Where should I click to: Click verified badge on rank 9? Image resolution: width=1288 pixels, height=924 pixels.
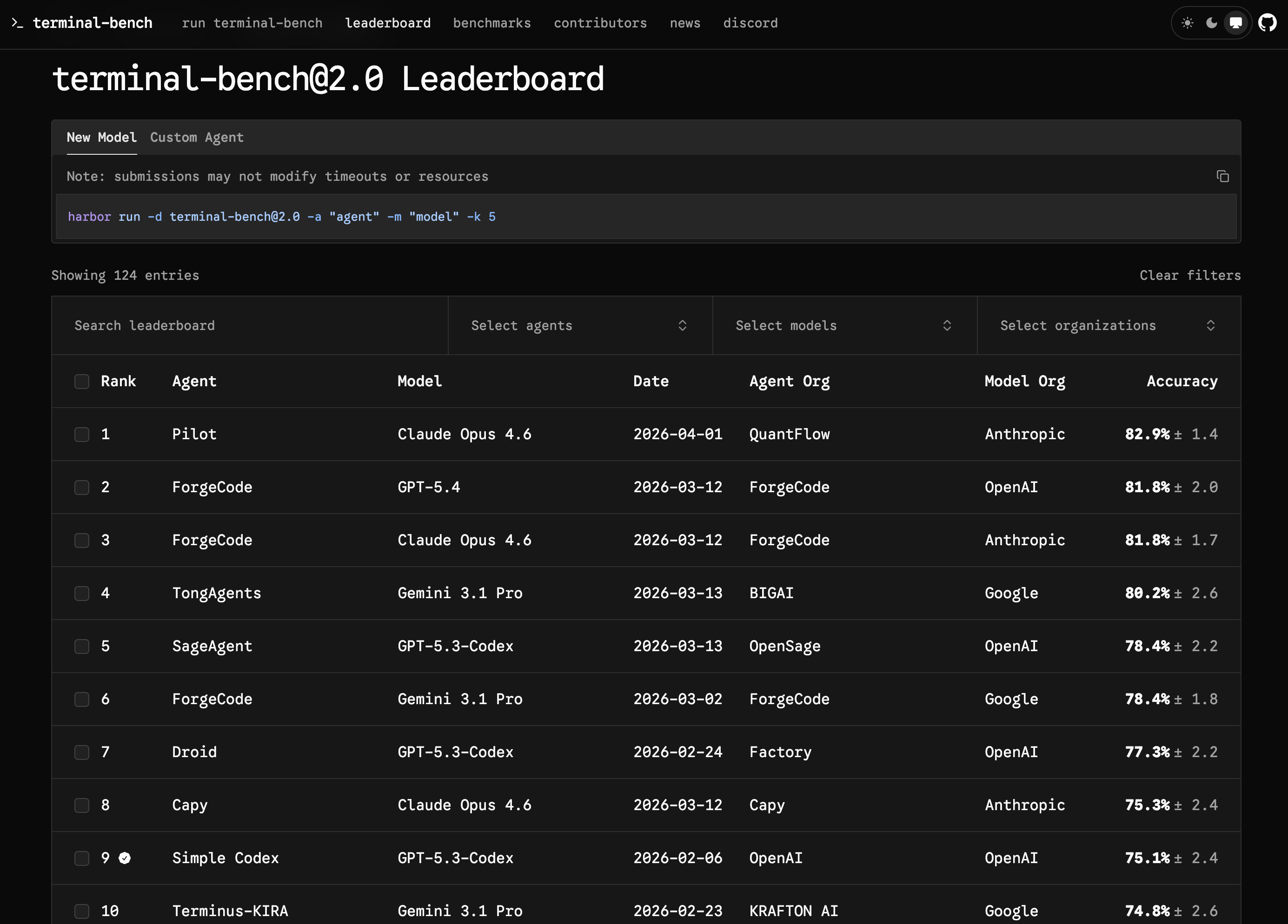click(x=125, y=858)
